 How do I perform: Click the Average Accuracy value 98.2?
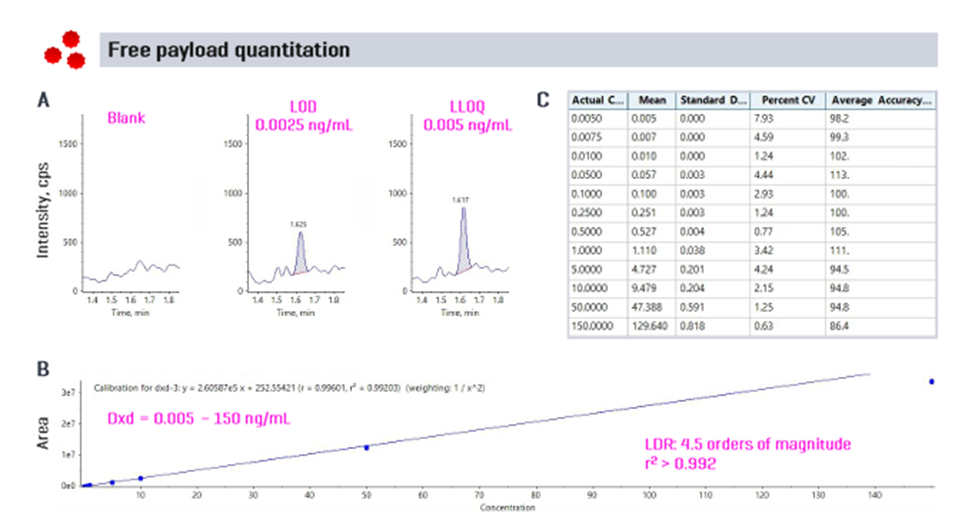coord(839,118)
